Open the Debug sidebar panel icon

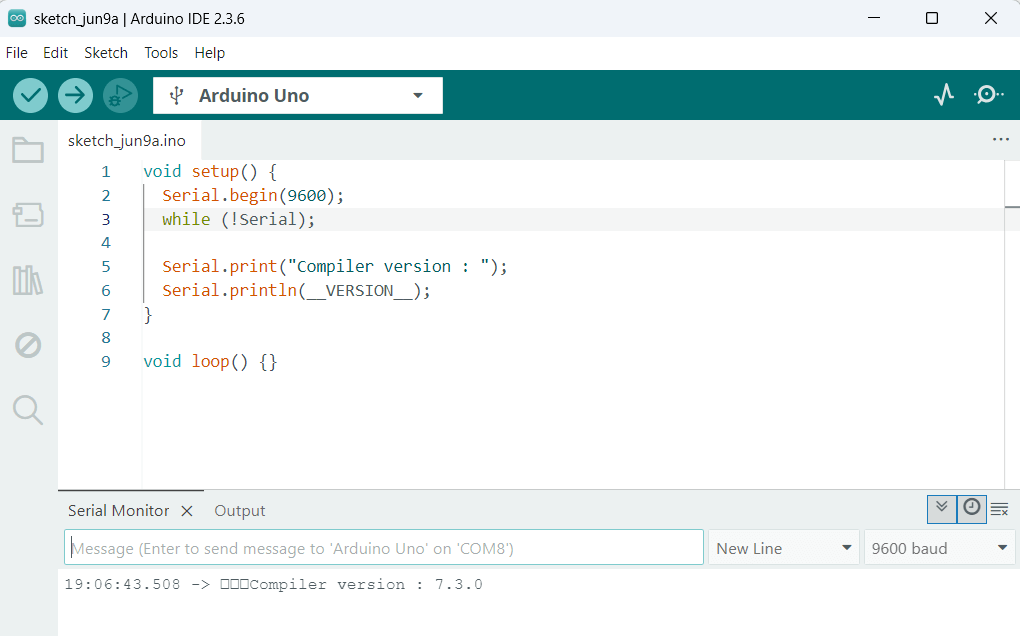pyautogui.click(x=28, y=346)
